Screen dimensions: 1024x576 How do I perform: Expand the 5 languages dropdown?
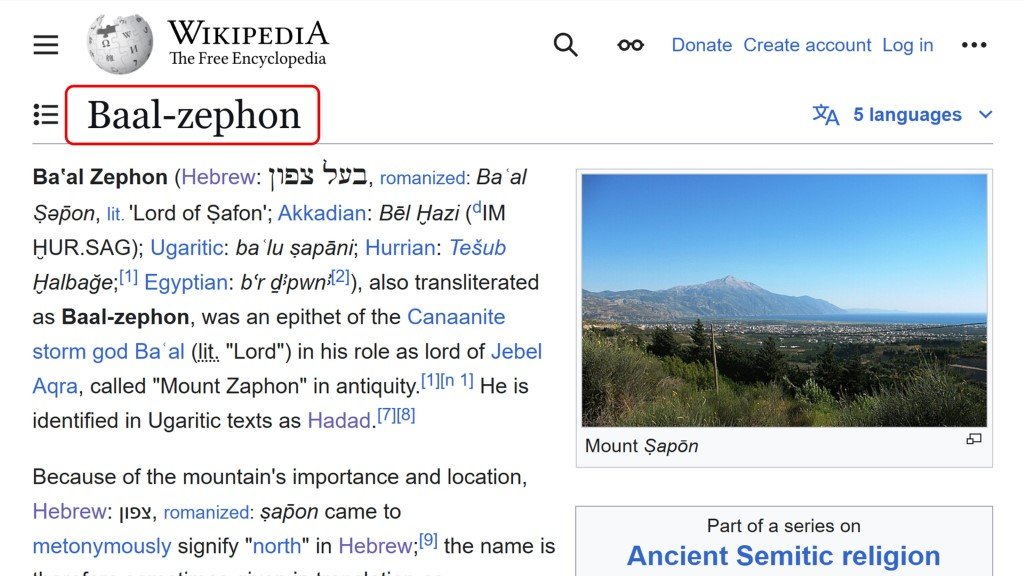[908, 114]
